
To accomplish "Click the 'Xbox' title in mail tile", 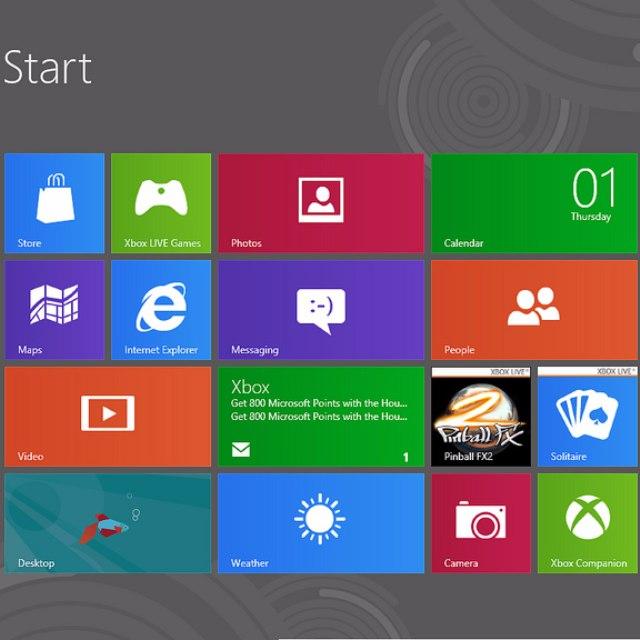I will click(x=250, y=387).
